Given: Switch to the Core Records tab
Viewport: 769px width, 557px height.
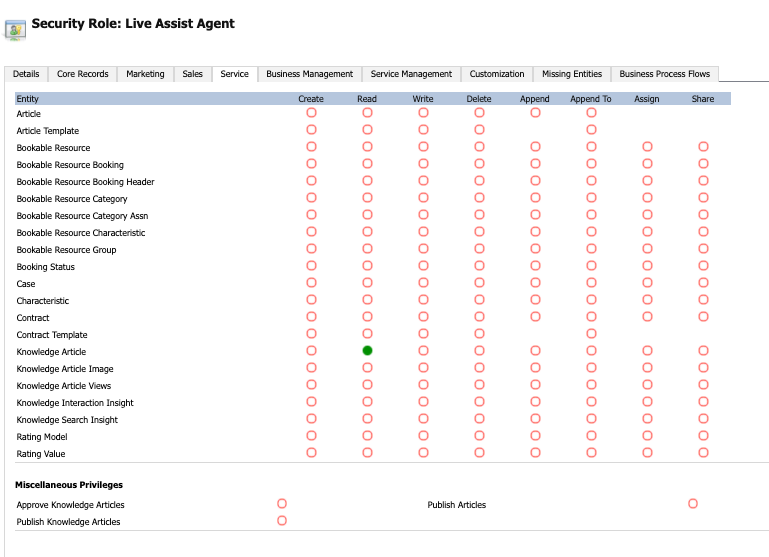Looking at the screenshot, I should click(x=82, y=74).
